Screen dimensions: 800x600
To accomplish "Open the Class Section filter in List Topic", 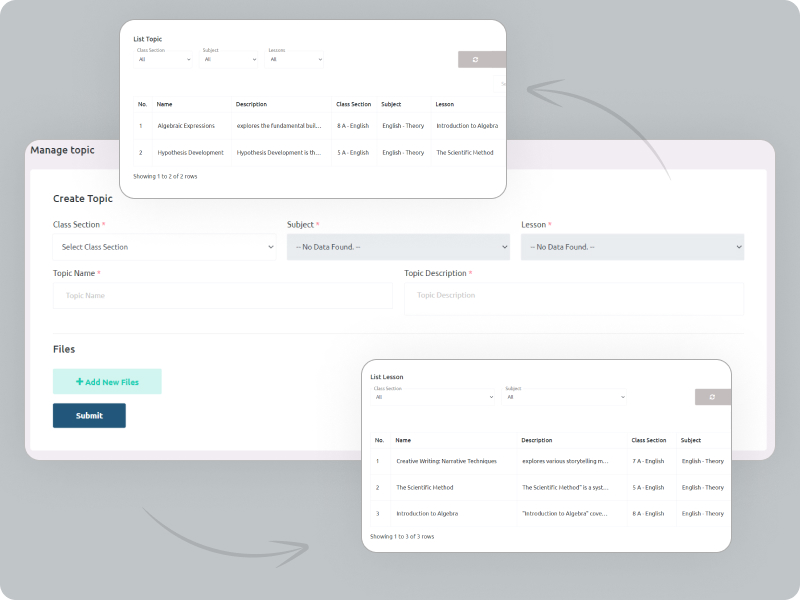I will coord(163,59).
